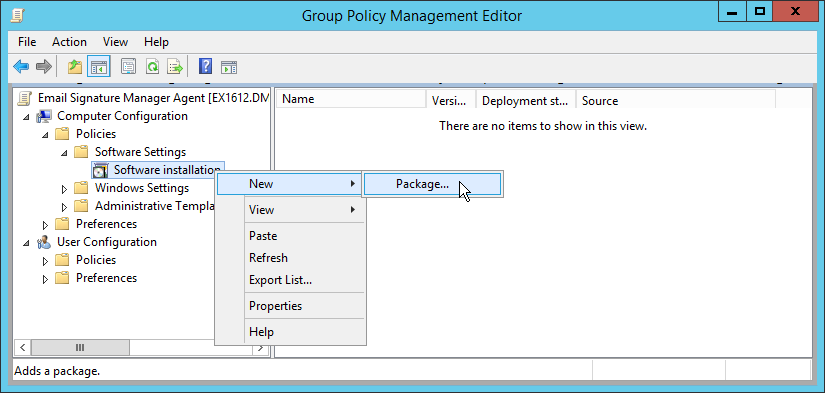The height and width of the screenshot is (393, 825).
Task: Collapse the Policies node under Computer Configuration
Action: coord(46,135)
